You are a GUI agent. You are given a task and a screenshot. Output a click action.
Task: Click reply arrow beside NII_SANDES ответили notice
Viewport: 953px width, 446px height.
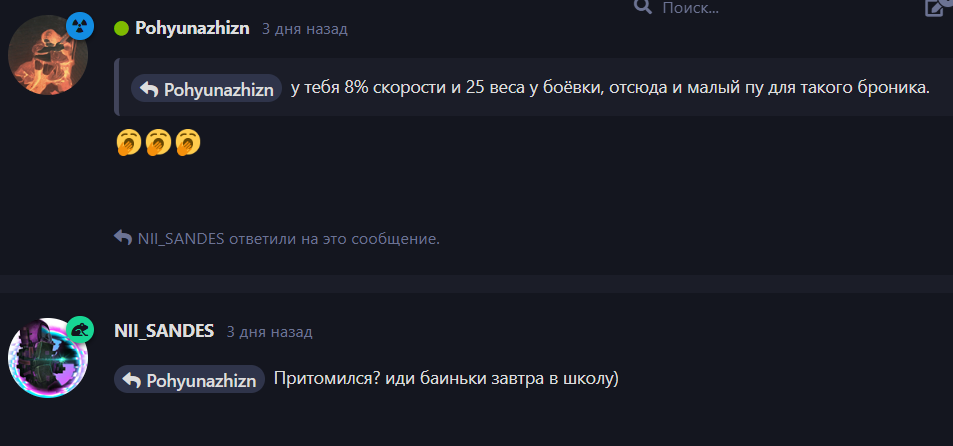(x=123, y=238)
